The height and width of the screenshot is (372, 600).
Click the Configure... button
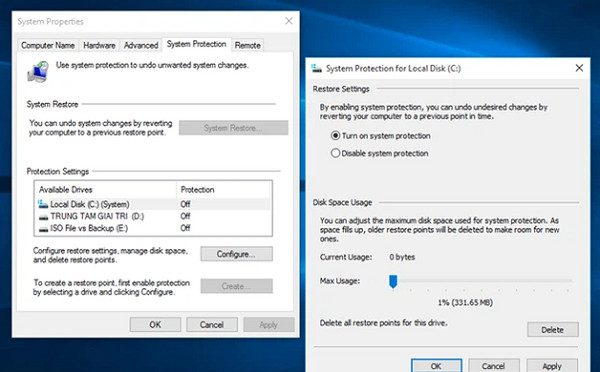236,254
